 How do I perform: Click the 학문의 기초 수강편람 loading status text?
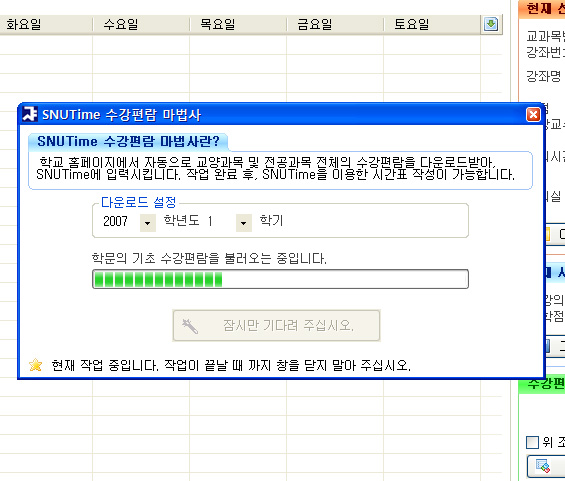click(209, 258)
